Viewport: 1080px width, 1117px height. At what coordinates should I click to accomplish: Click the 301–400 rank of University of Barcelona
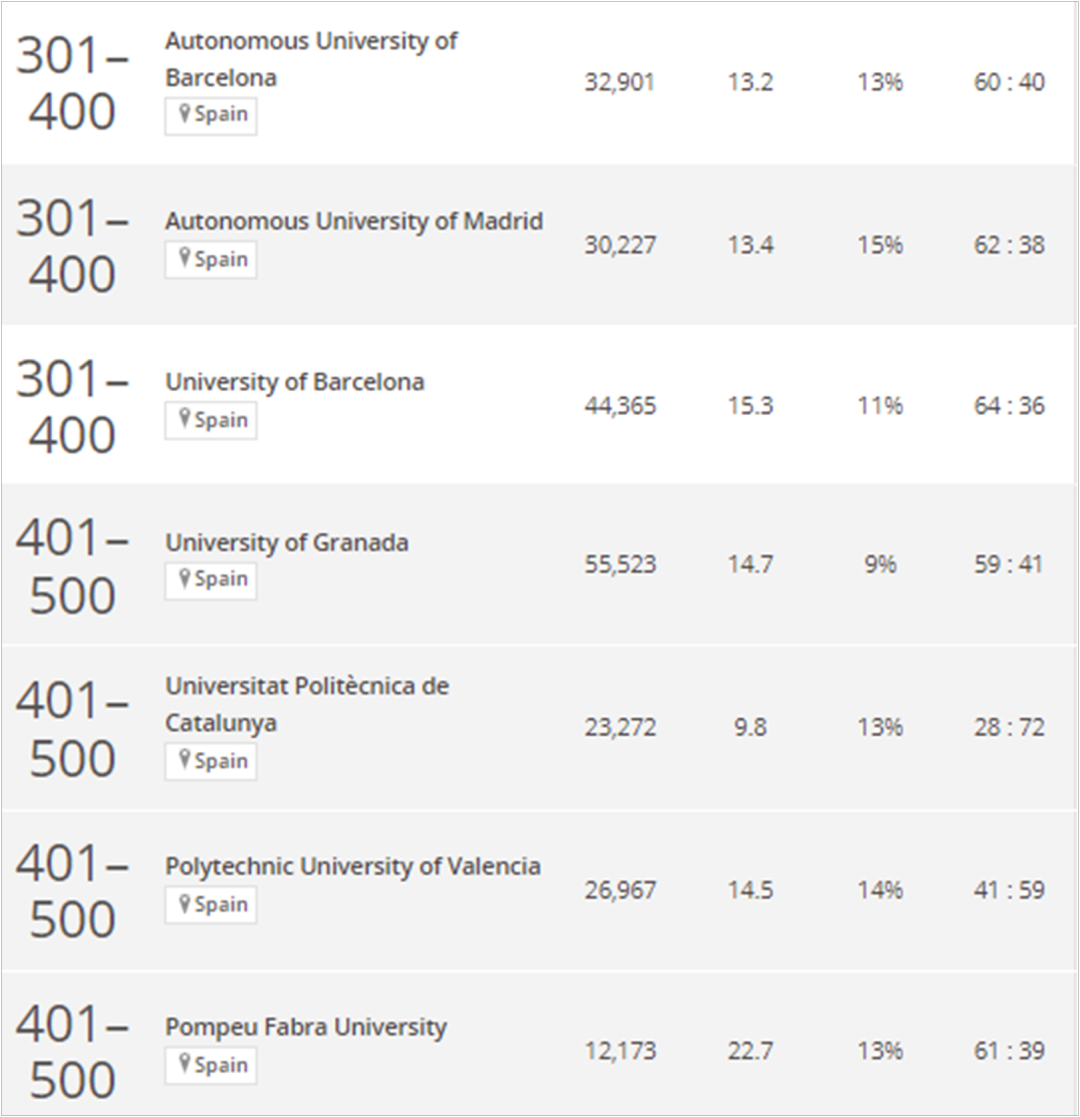[71, 406]
